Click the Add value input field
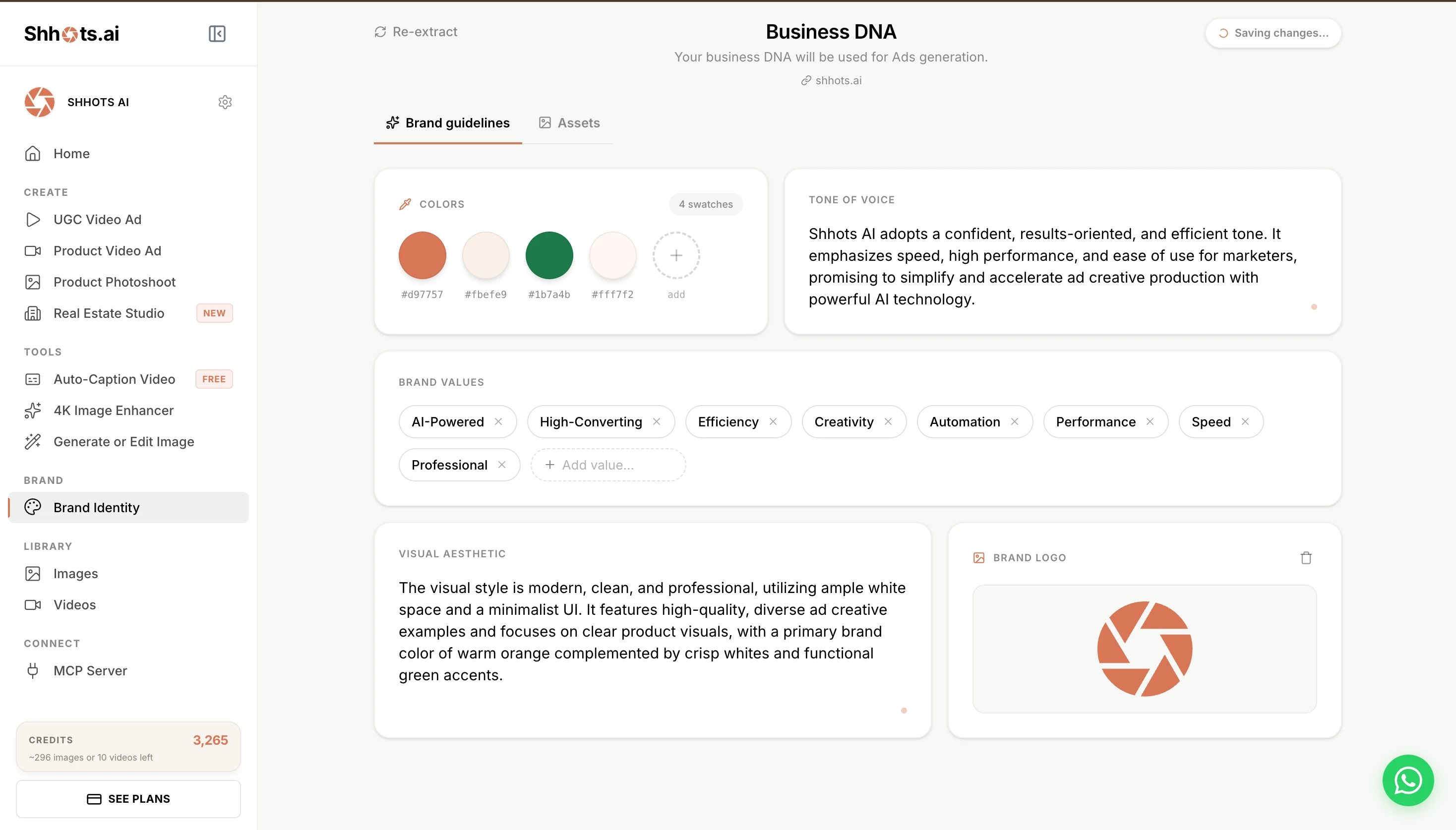The height and width of the screenshot is (830, 1456). [607, 465]
